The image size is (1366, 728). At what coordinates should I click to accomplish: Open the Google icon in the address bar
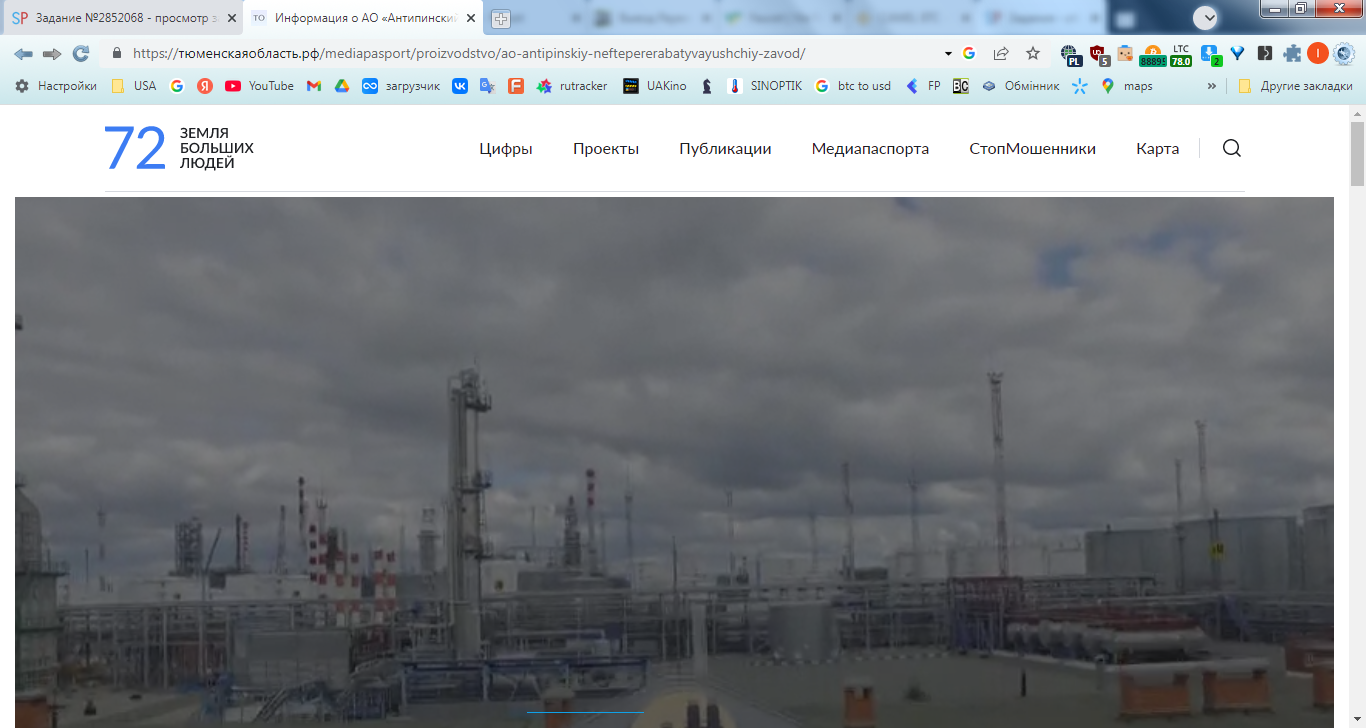(969, 53)
